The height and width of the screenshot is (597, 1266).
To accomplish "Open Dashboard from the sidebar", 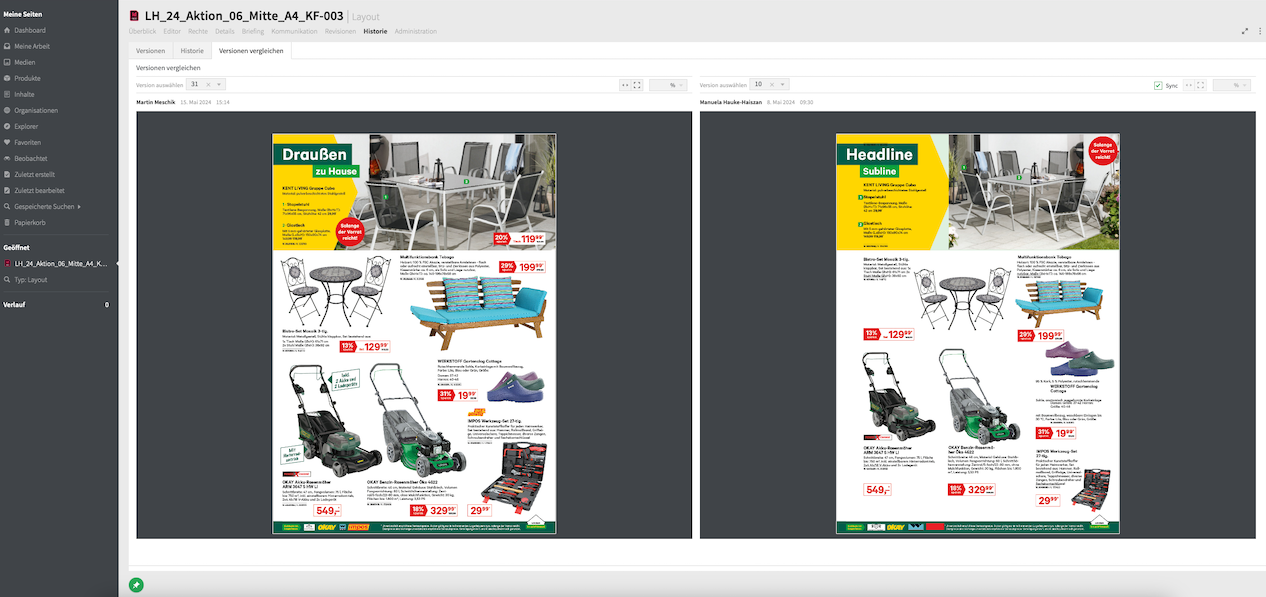I will click(x=29, y=30).
